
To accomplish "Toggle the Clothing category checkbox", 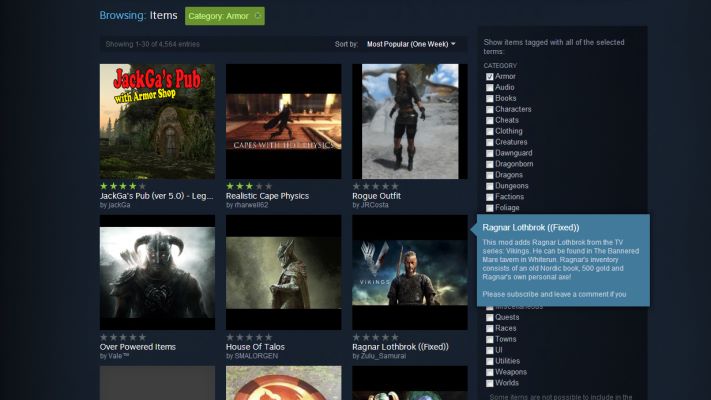I will (x=489, y=131).
